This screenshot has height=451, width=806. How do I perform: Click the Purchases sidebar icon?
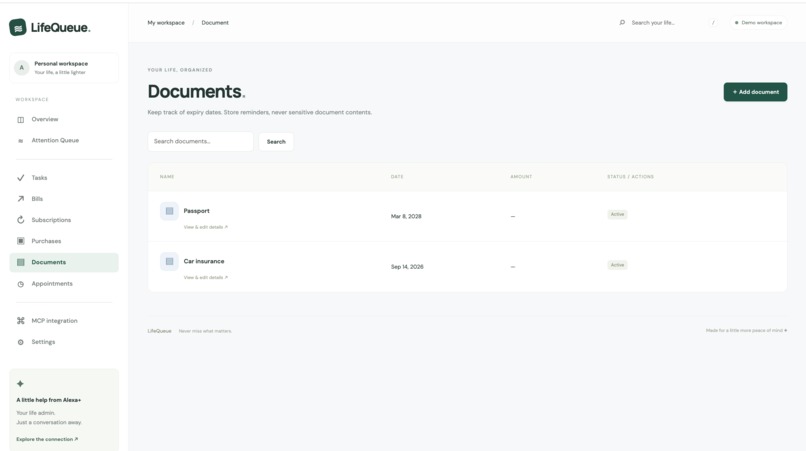[21, 241]
